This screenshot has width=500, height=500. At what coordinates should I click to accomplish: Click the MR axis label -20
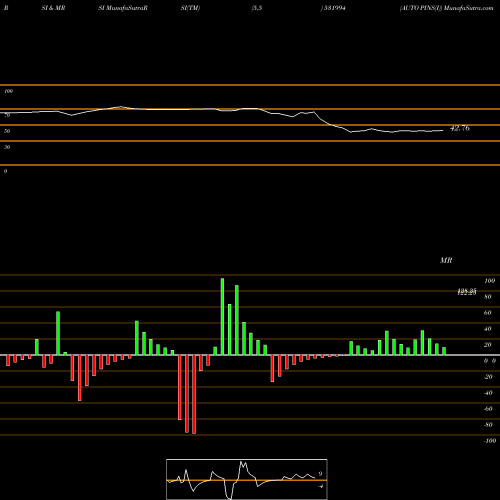(488, 377)
